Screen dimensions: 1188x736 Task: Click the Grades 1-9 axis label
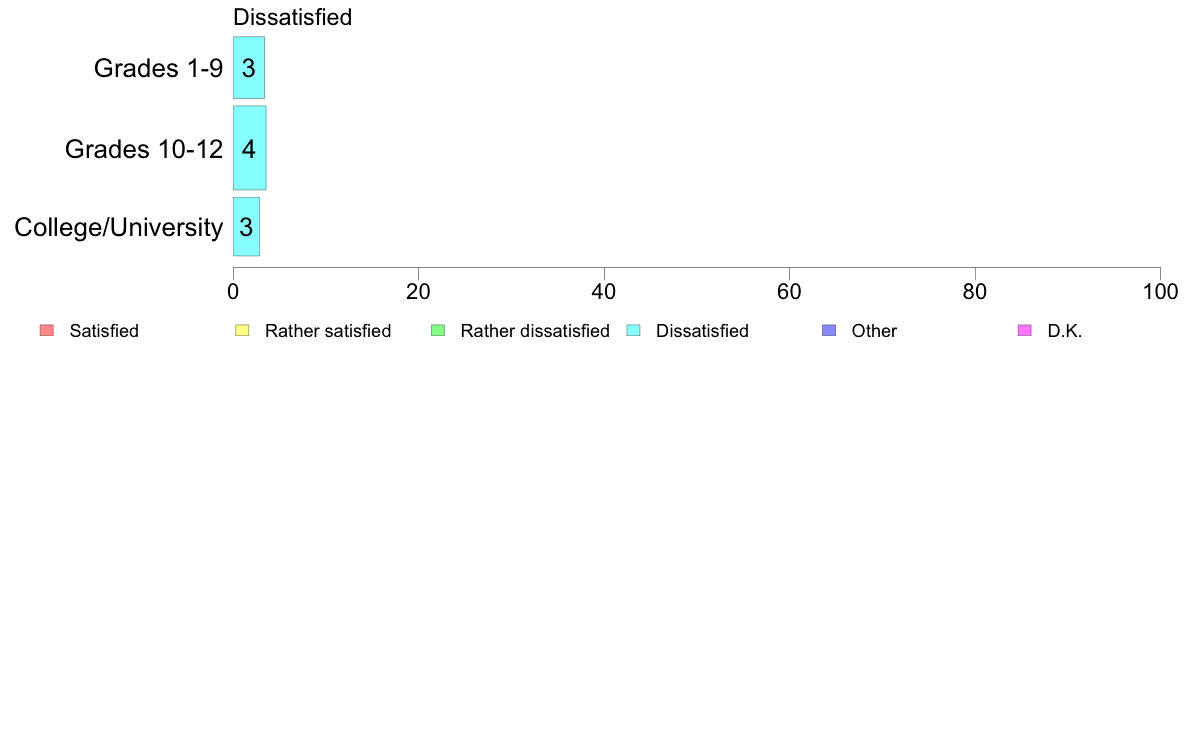pyautogui.click(x=158, y=68)
